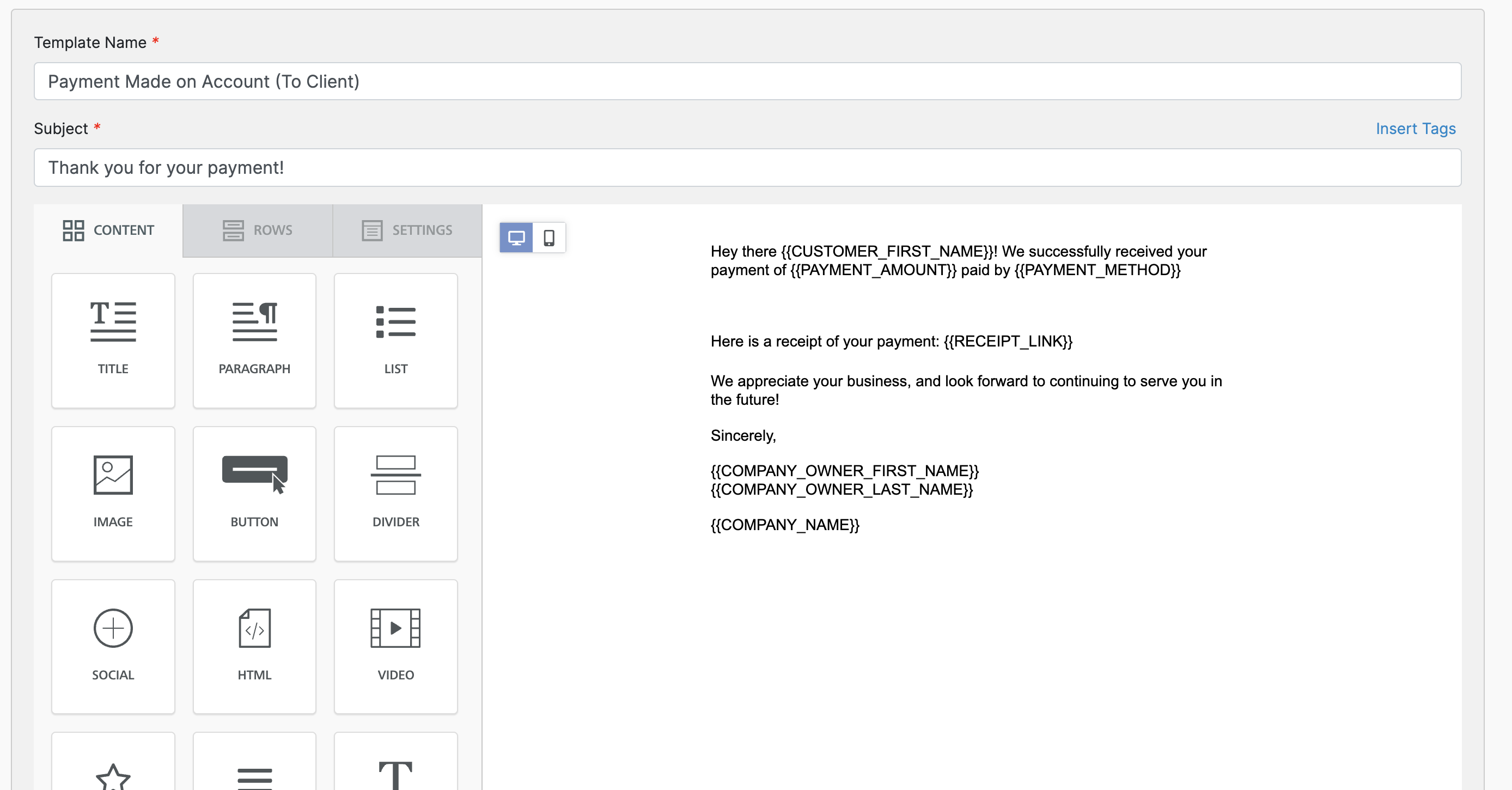
Task: Select the HTML content block
Action: pyautogui.click(x=254, y=646)
